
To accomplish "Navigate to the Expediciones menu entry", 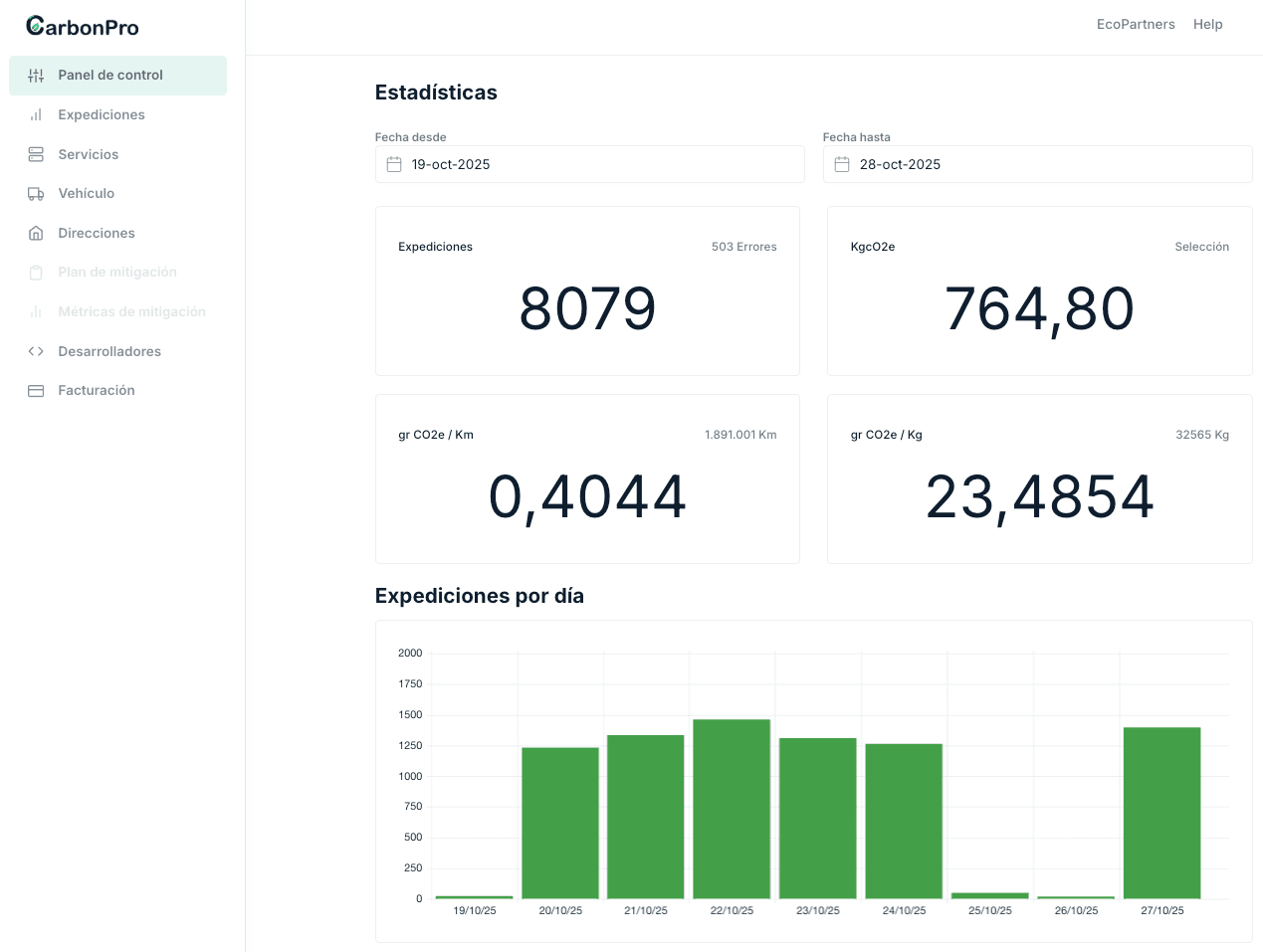I will [103, 114].
